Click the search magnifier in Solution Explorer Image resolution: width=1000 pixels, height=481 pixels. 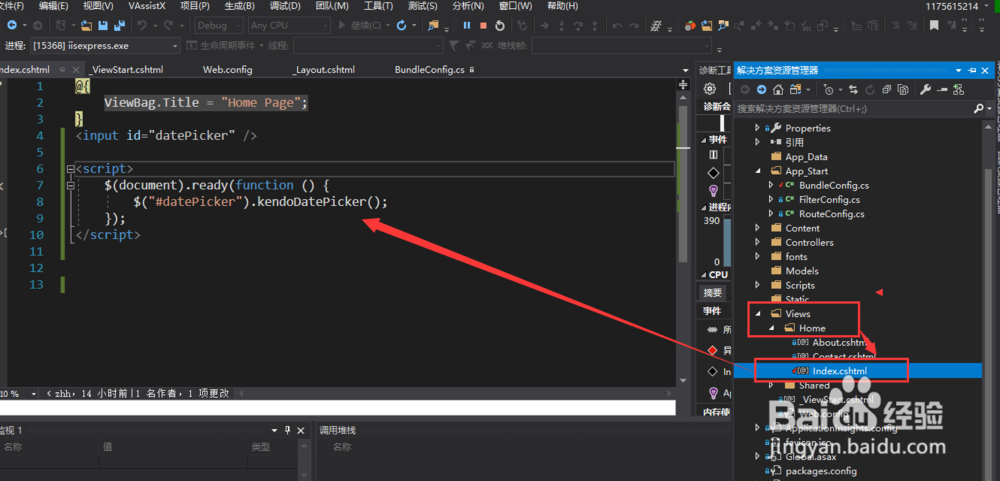tap(979, 108)
